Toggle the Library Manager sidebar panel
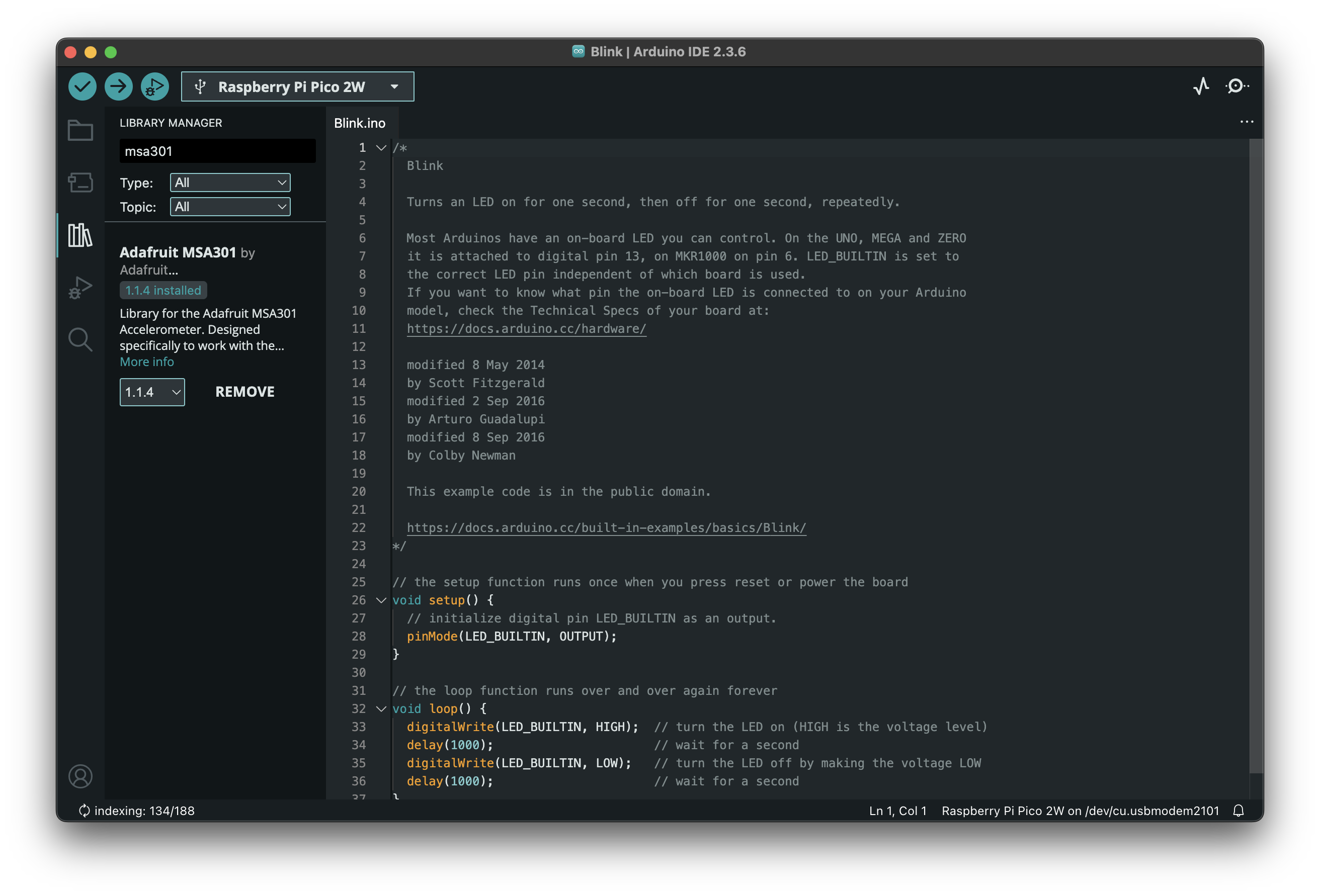The height and width of the screenshot is (896, 1320). click(80, 235)
